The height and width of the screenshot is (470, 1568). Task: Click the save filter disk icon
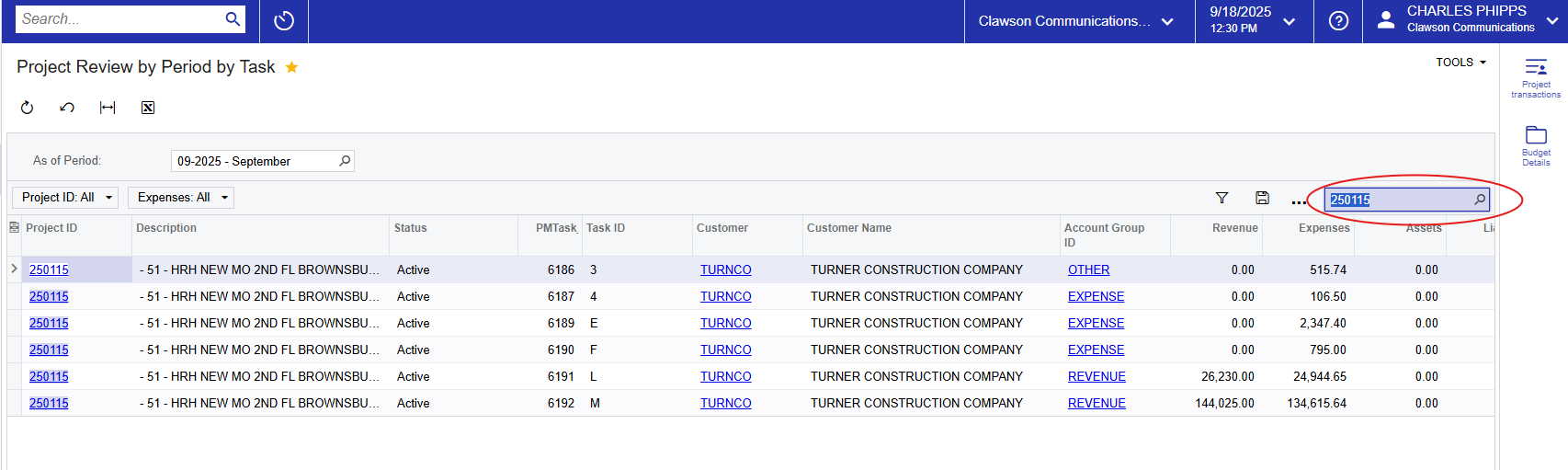coord(1262,198)
